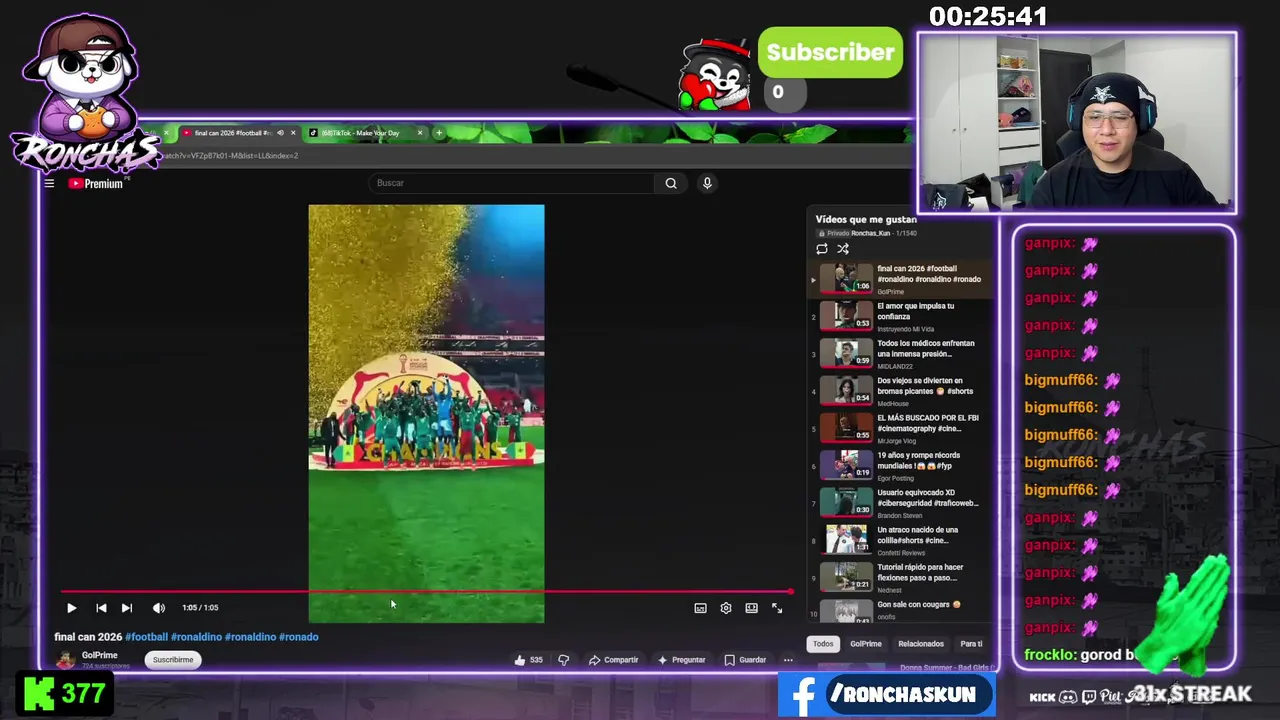Switch the player to theater mode
Screen dimensions: 1280x720
pos(752,608)
